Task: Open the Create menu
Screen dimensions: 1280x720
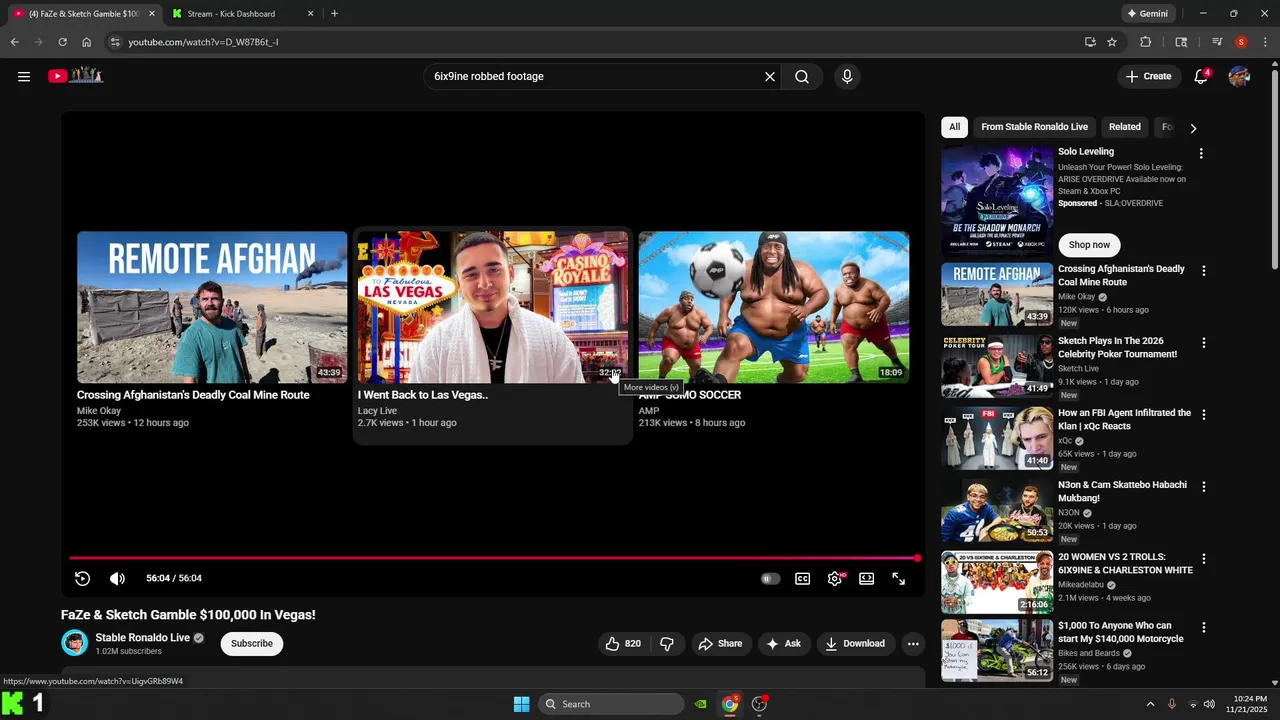Action: 1149,76
